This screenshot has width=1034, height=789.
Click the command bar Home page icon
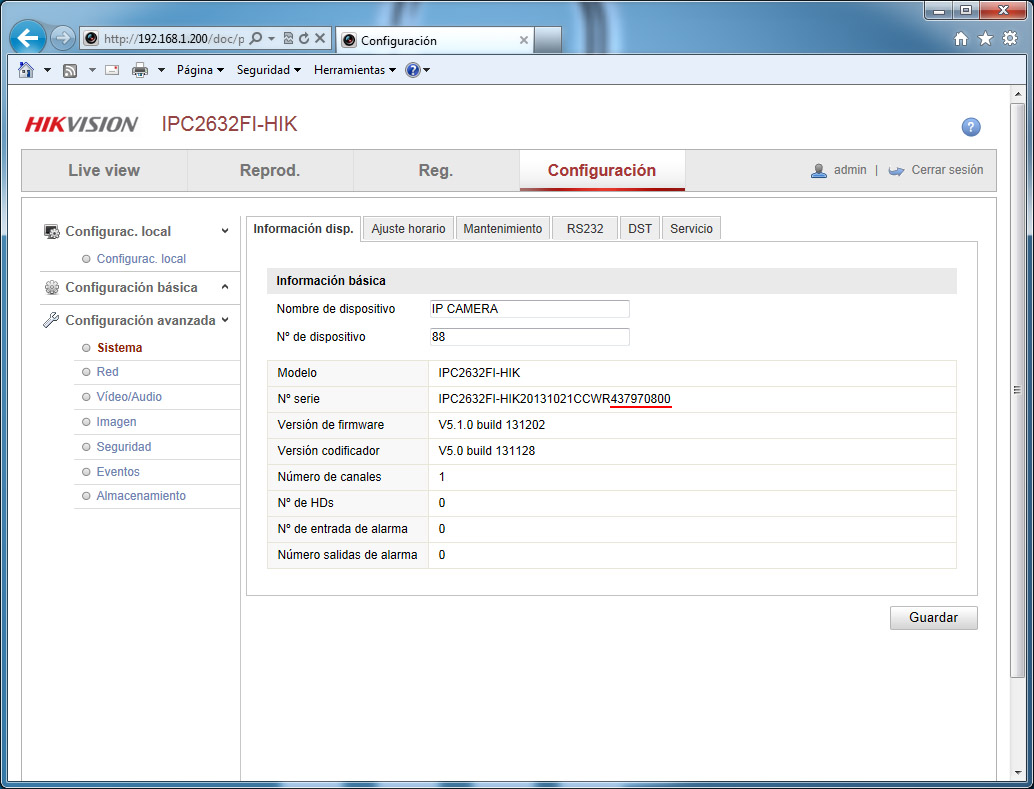(26, 70)
